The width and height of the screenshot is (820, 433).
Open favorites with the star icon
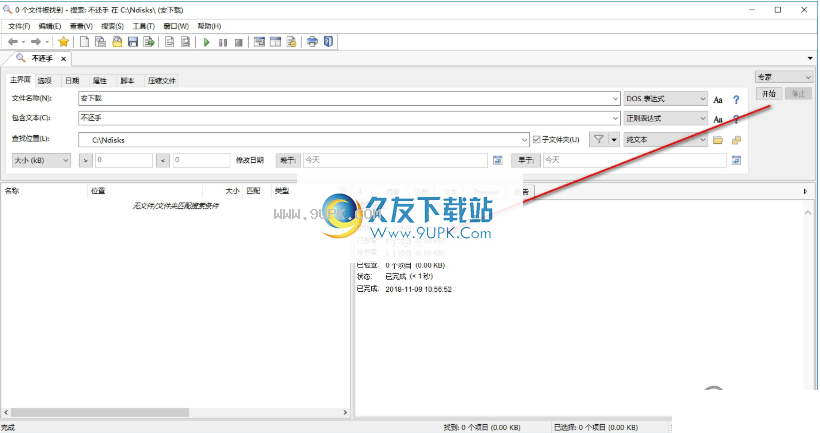pyautogui.click(x=63, y=42)
